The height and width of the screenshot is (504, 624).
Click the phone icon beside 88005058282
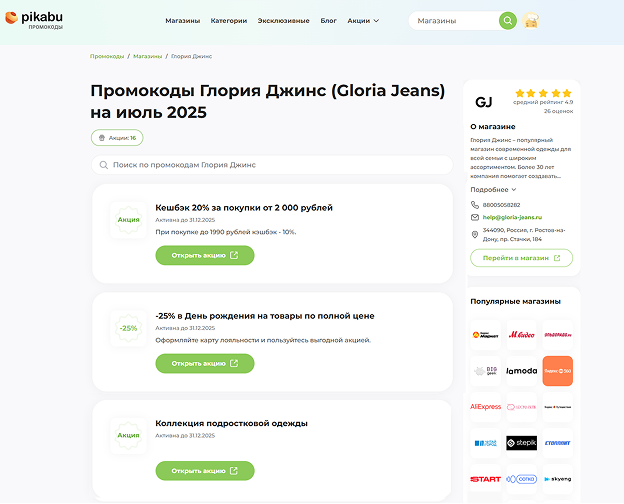pos(475,205)
